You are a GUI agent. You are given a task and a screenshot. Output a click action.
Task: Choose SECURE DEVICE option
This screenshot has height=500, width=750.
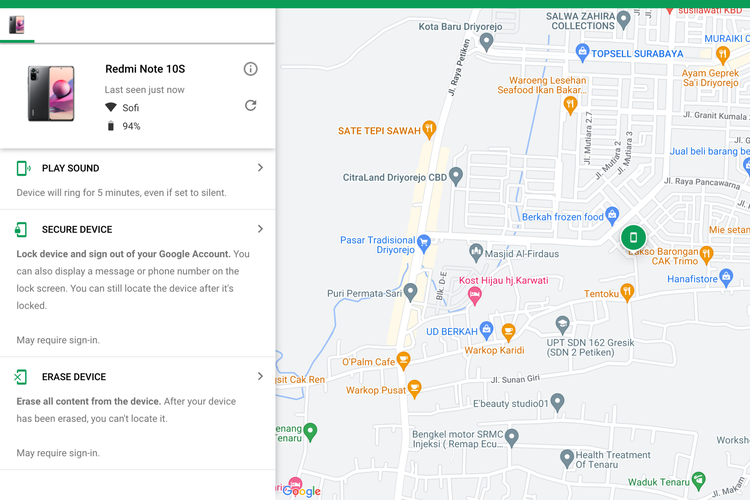[77, 229]
